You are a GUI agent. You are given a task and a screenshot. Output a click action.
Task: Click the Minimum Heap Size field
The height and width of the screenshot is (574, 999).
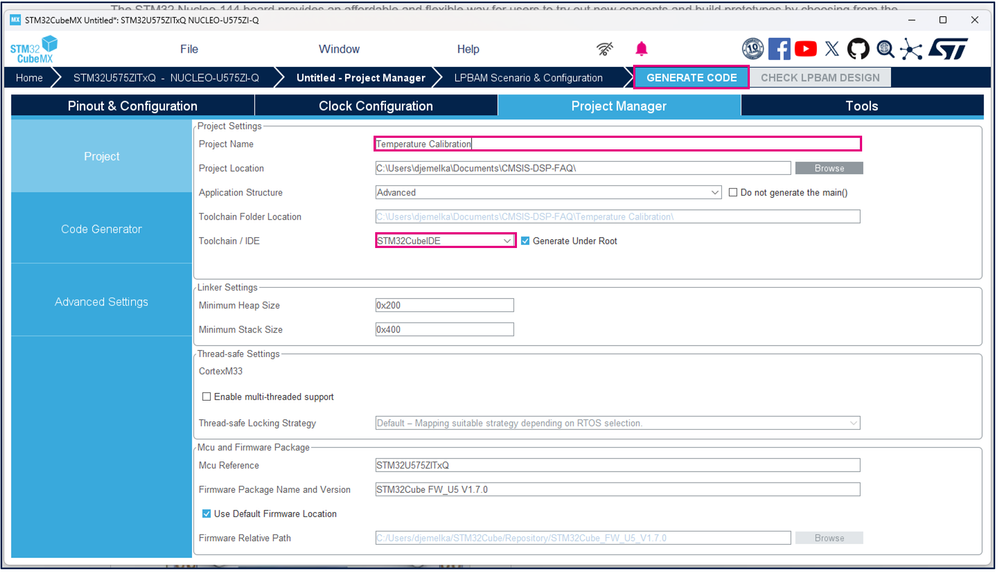(444, 305)
